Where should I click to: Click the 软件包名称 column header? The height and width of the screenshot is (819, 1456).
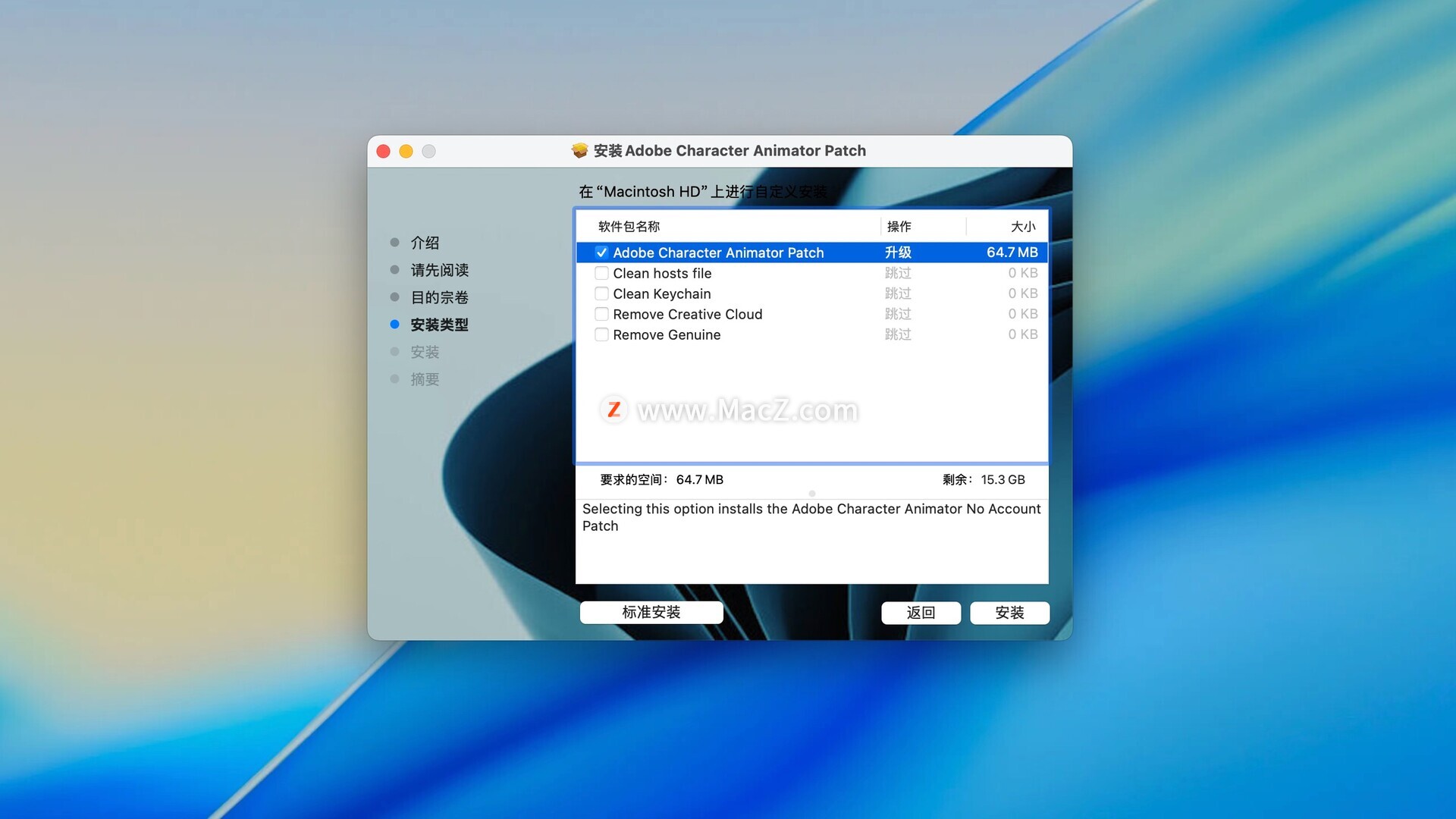(x=629, y=227)
